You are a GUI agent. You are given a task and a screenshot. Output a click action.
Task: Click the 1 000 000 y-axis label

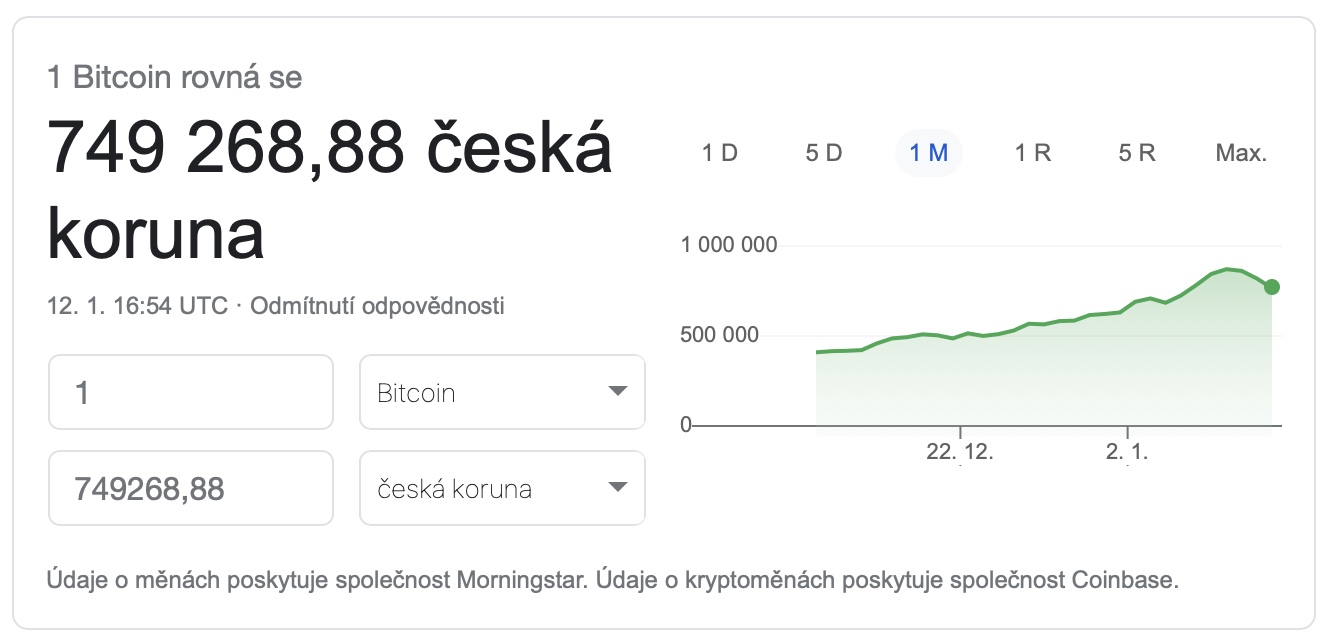(728, 245)
